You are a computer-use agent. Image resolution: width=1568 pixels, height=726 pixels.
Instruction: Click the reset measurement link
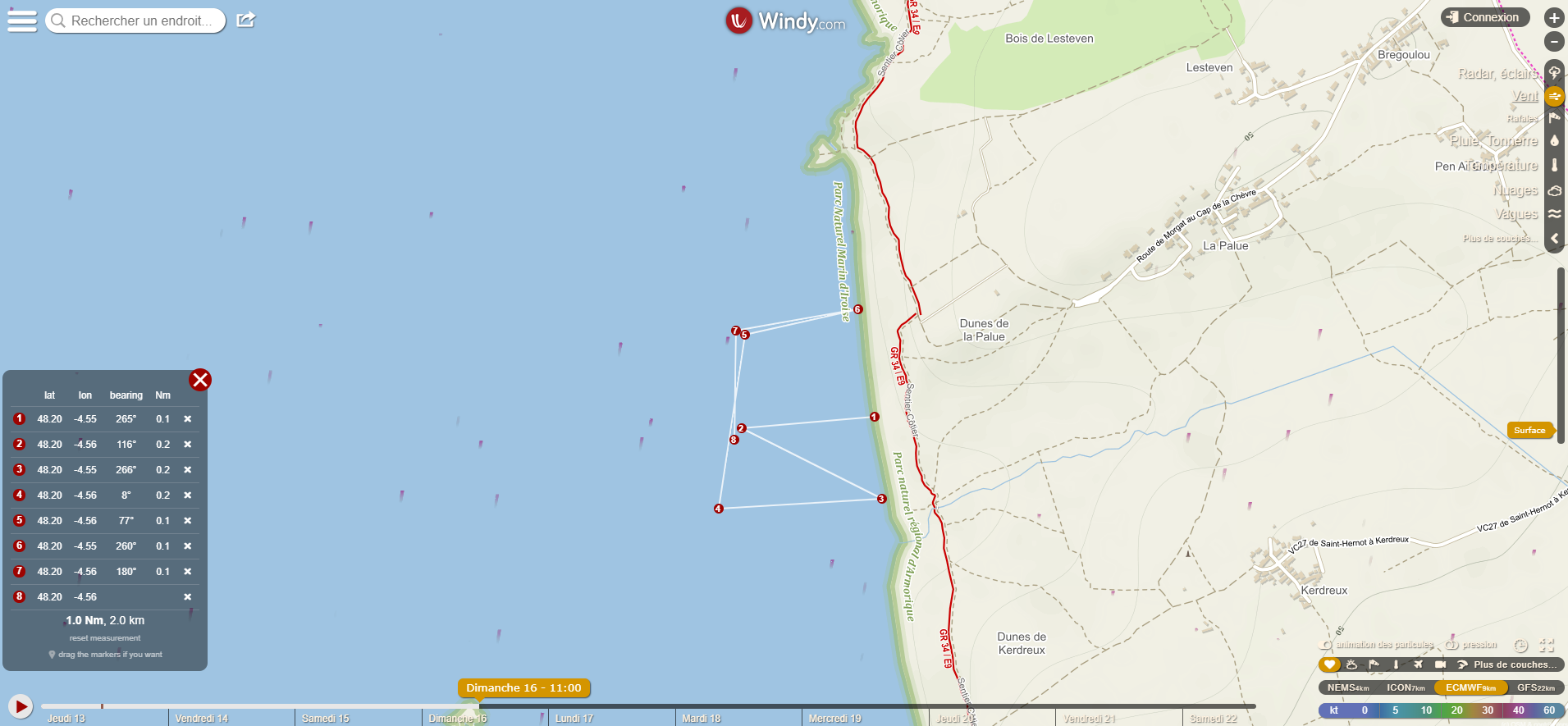click(x=105, y=638)
